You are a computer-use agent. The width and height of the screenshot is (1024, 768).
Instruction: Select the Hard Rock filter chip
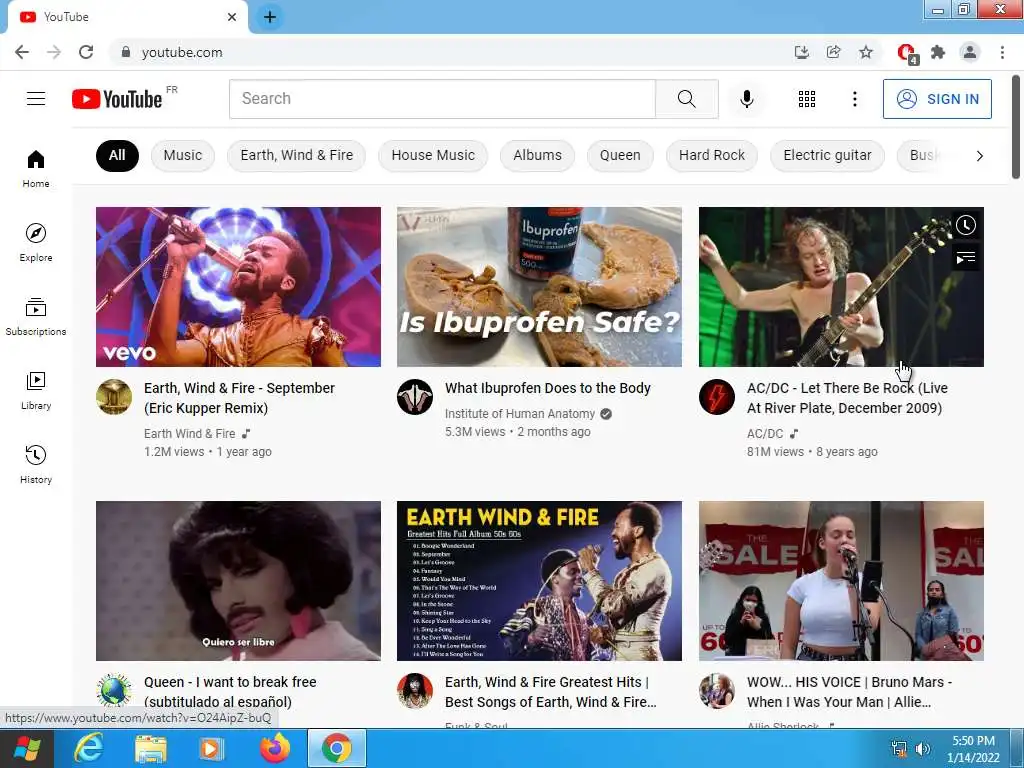(712, 155)
